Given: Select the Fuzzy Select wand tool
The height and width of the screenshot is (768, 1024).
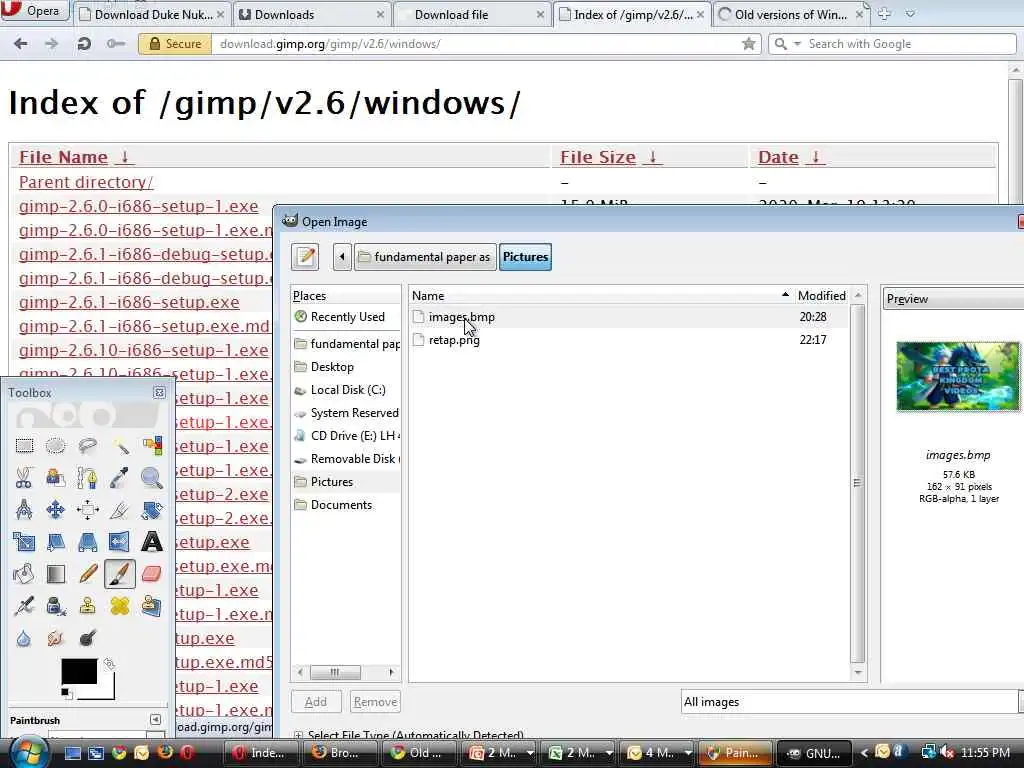Looking at the screenshot, I should coord(120,446).
